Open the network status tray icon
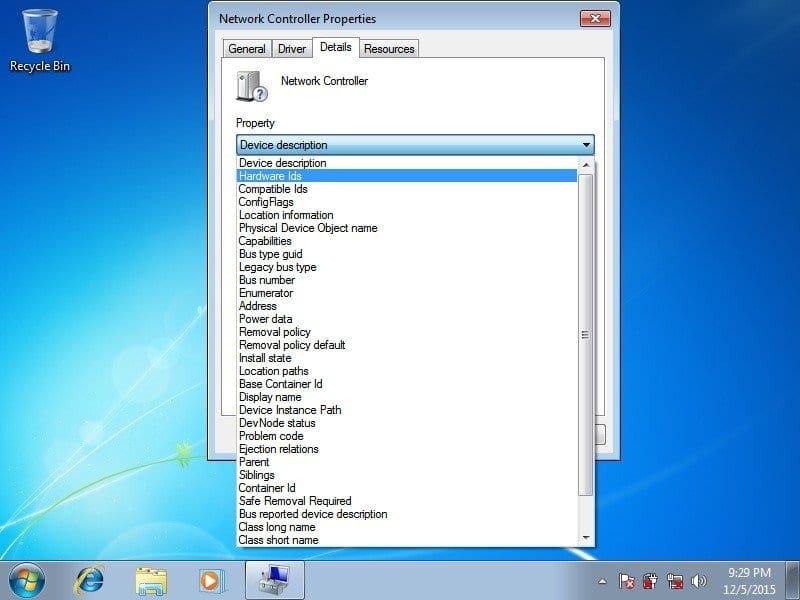 tap(674, 581)
